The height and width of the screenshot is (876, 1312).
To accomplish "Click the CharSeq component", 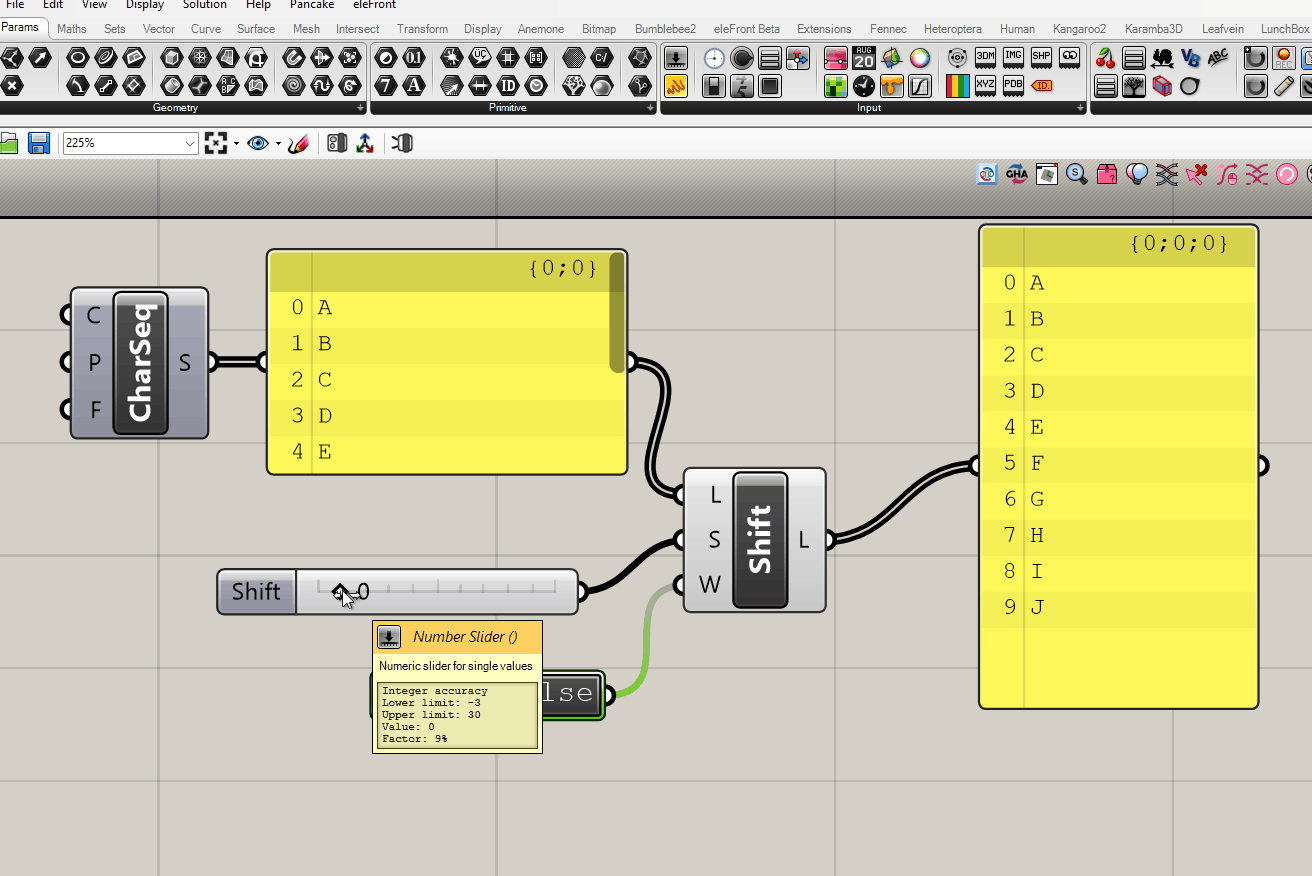I will coord(140,362).
